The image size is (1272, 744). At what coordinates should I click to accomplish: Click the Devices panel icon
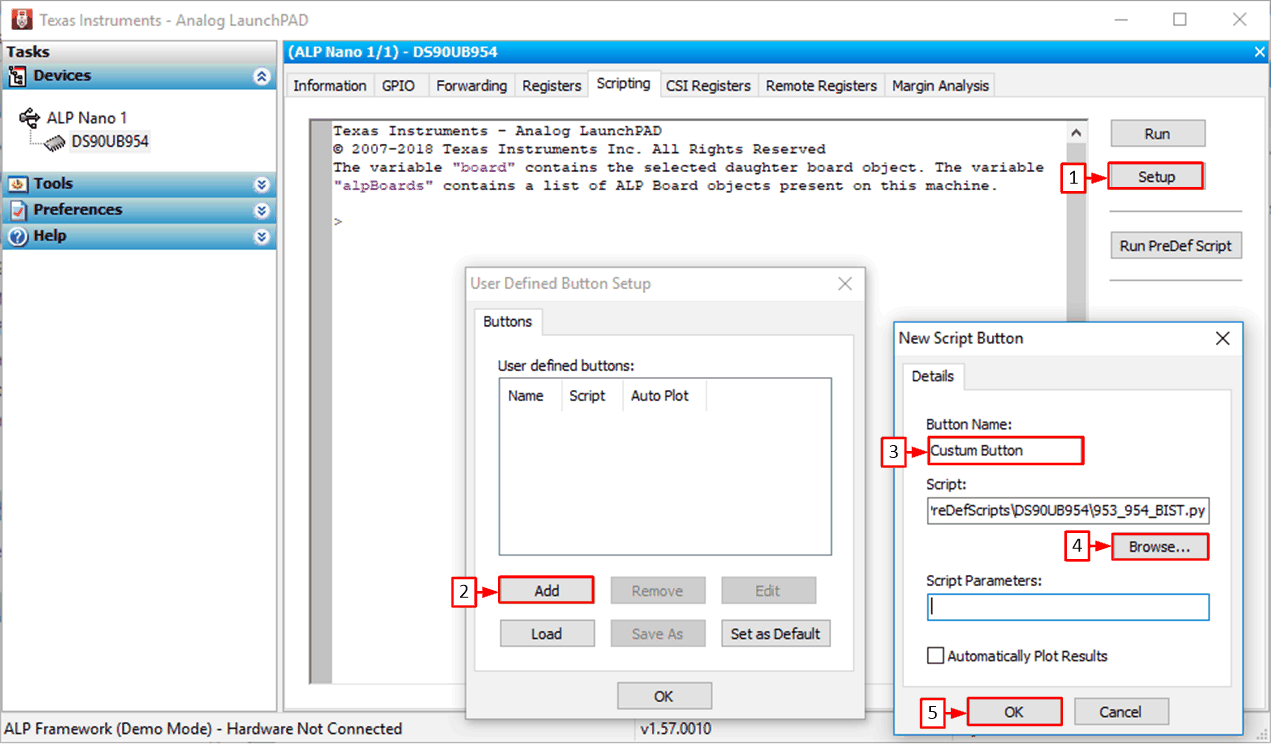click(17, 76)
